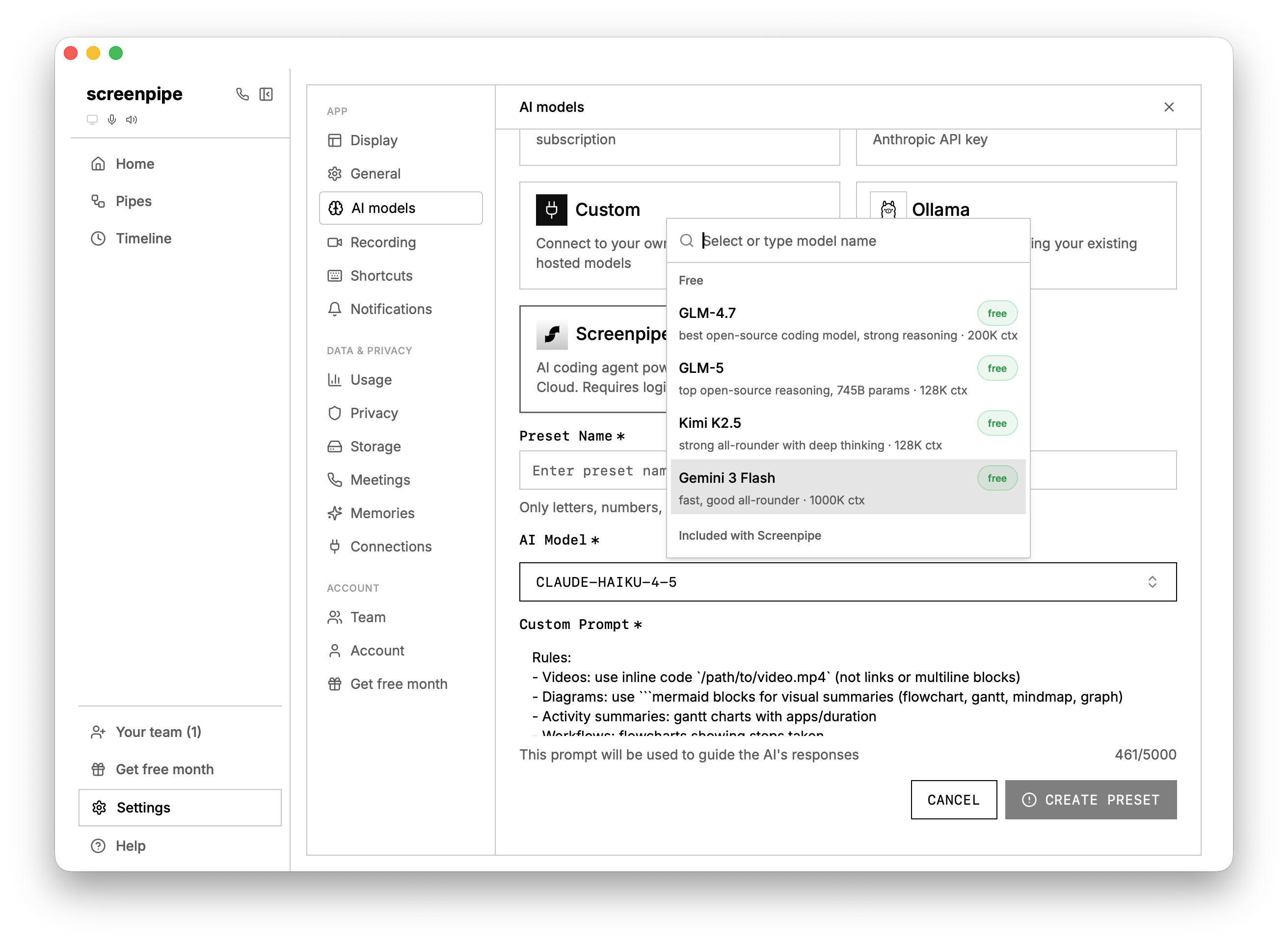Click the search magnifier icon in model picker

tap(687, 240)
